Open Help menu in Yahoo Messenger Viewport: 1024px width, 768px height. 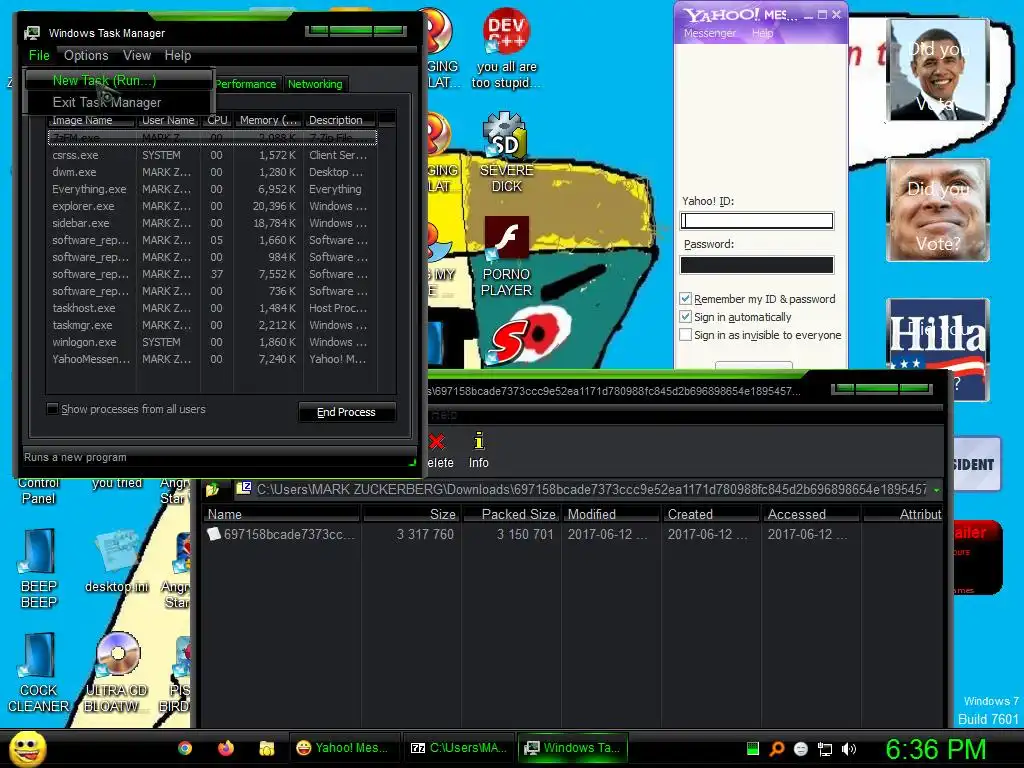pyautogui.click(x=762, y=33)
